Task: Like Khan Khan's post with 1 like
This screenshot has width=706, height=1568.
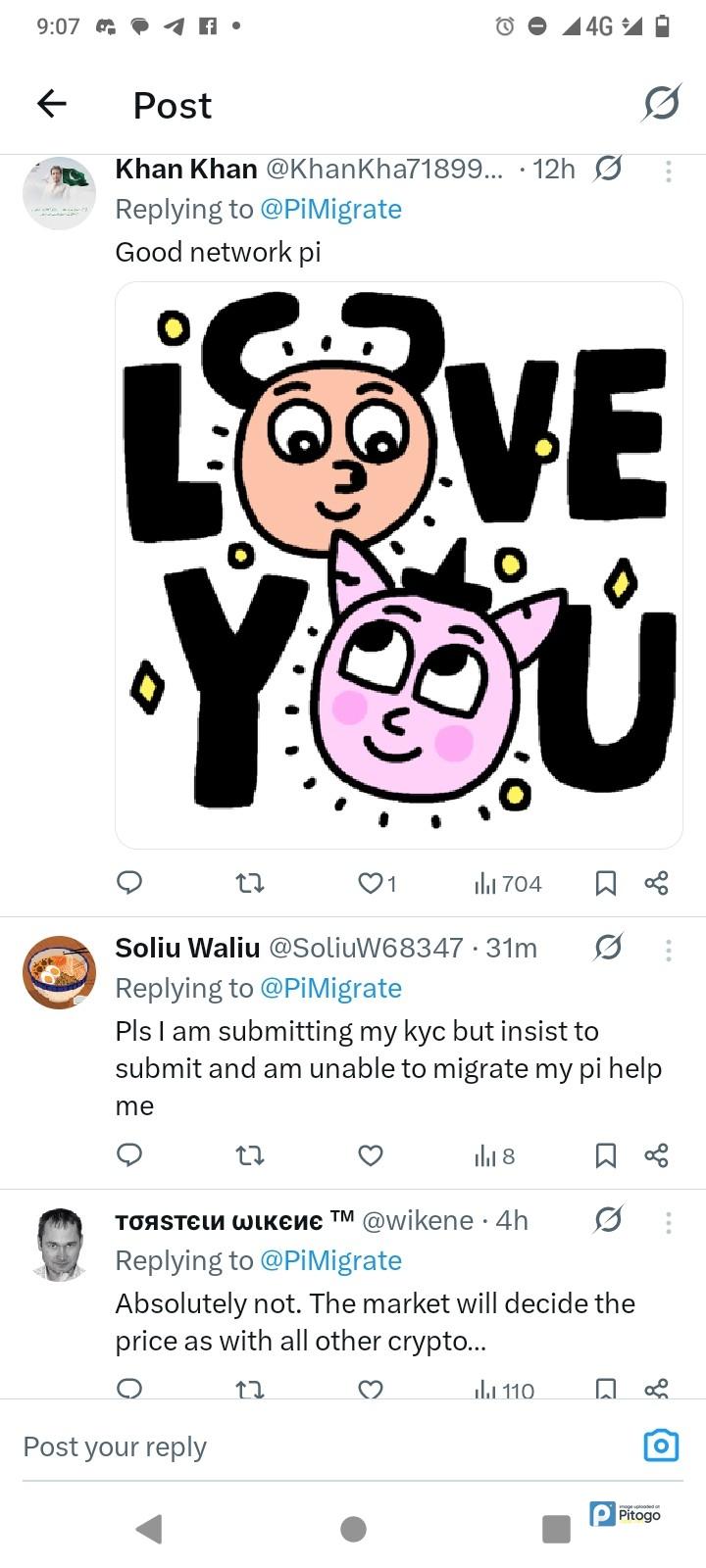Action: point(371,883)
